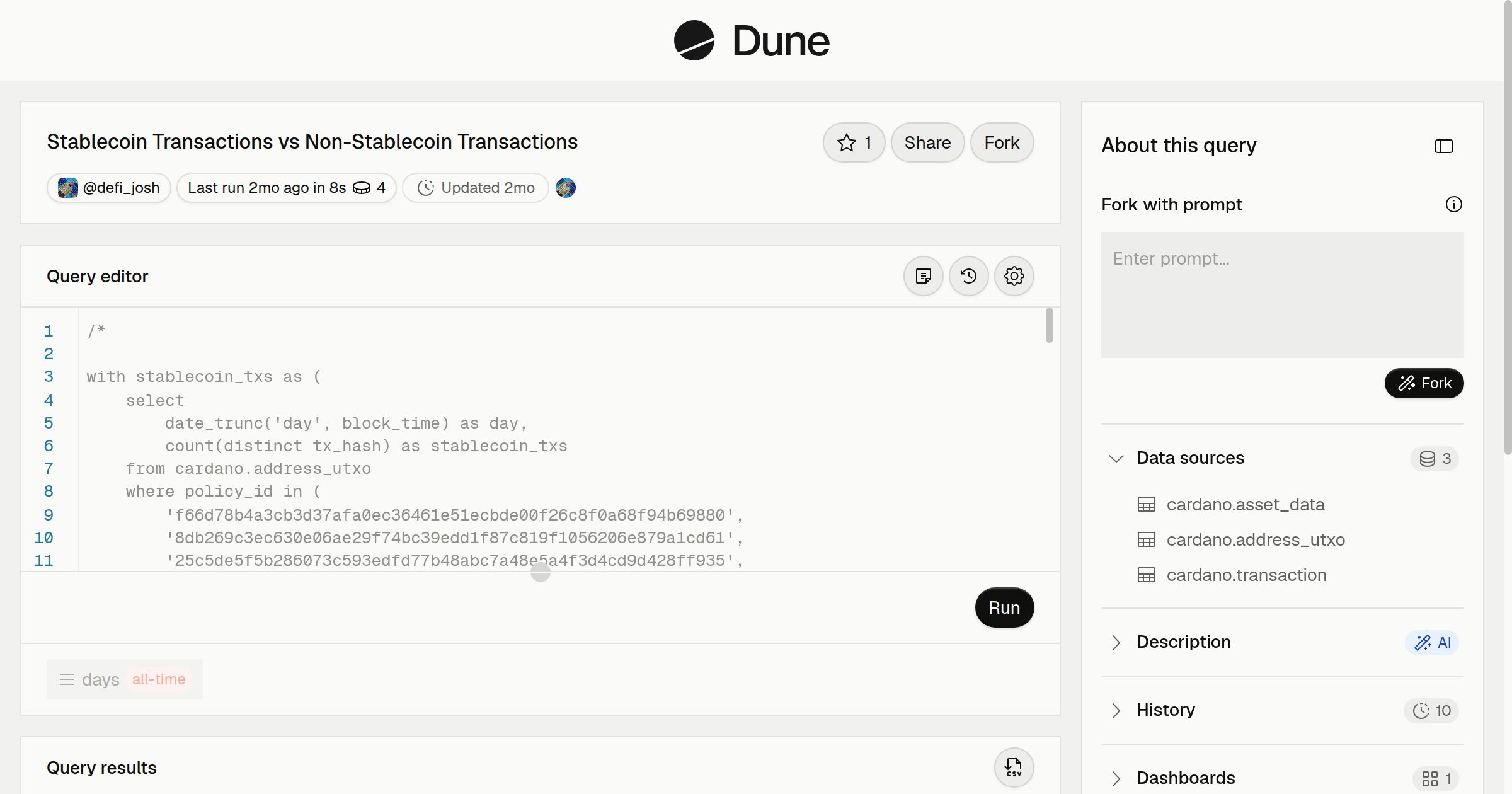Grab the editor resize handle
This screenshot has height=794, width=1512.
[x=541, y=572]
